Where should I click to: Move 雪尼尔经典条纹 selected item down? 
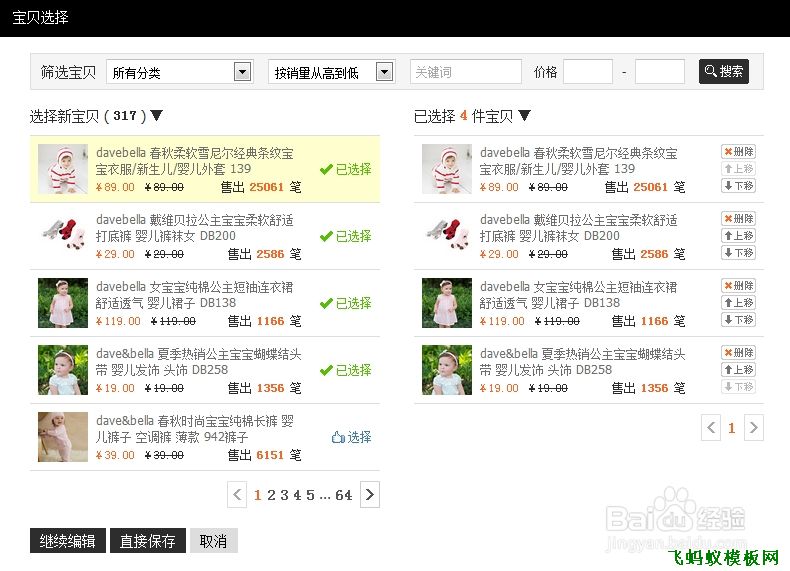tap(738, 186)
